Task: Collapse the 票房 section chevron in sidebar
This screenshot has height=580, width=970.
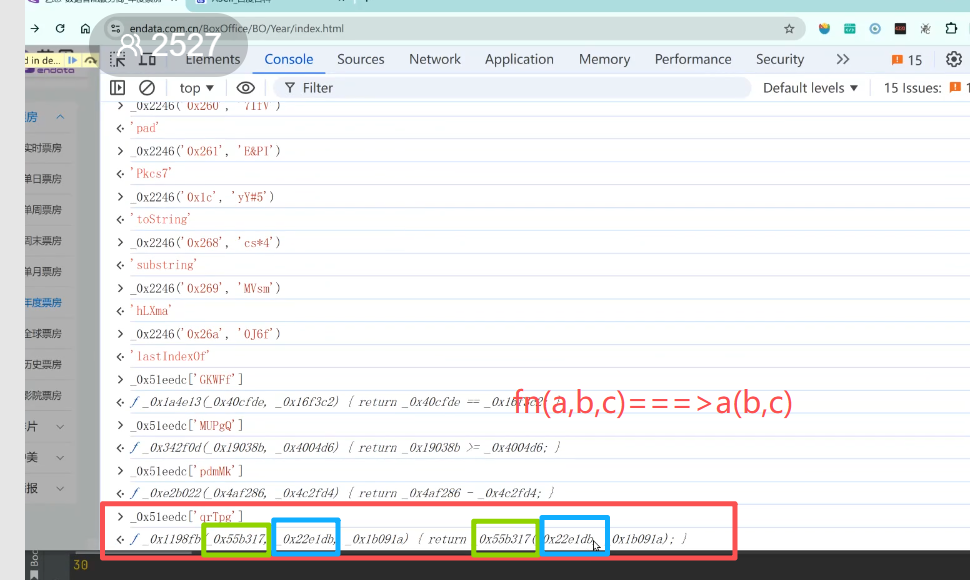Action: tap(60, 117)
